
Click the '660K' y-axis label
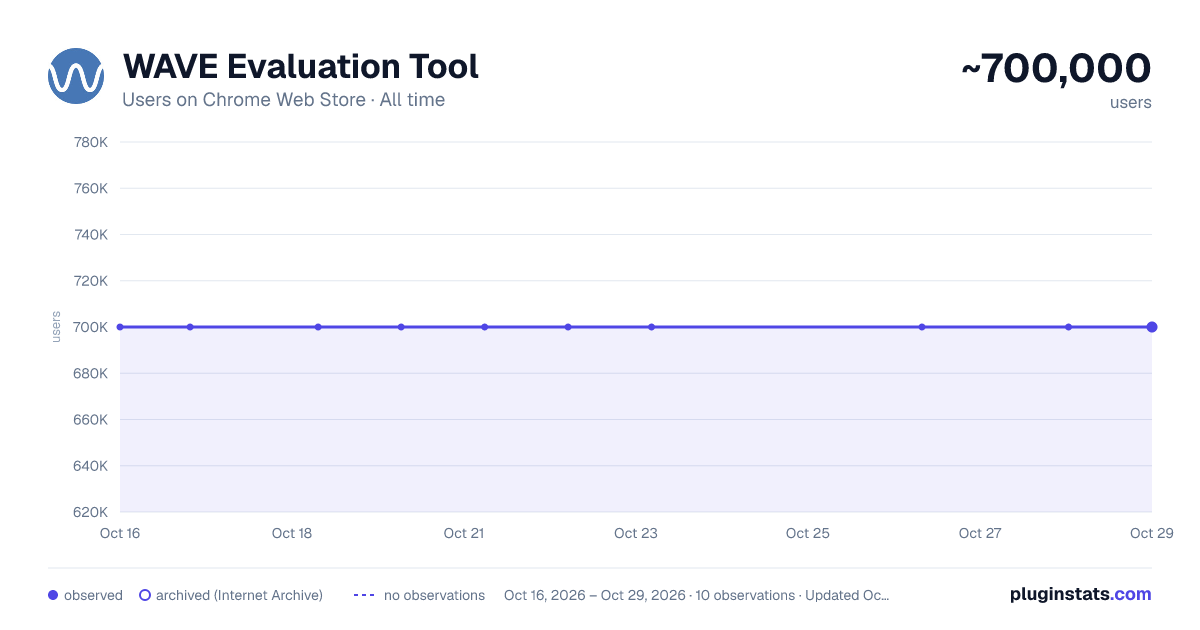(91, 420)
